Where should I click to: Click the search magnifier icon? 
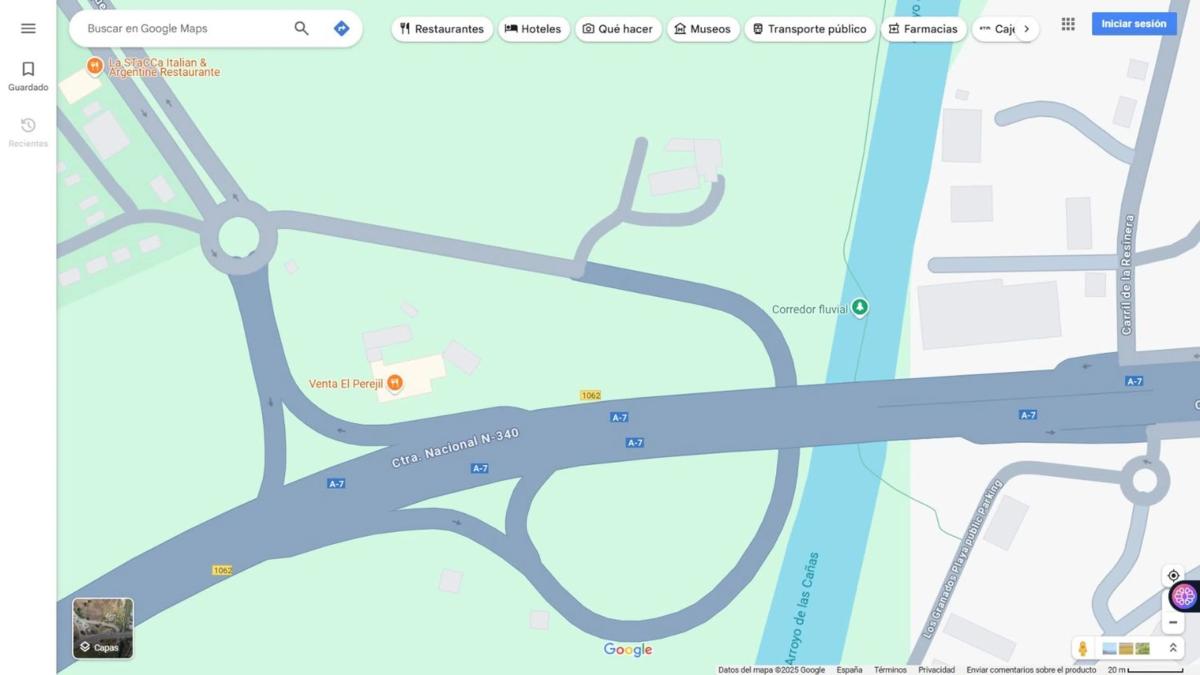coord(301,28)
